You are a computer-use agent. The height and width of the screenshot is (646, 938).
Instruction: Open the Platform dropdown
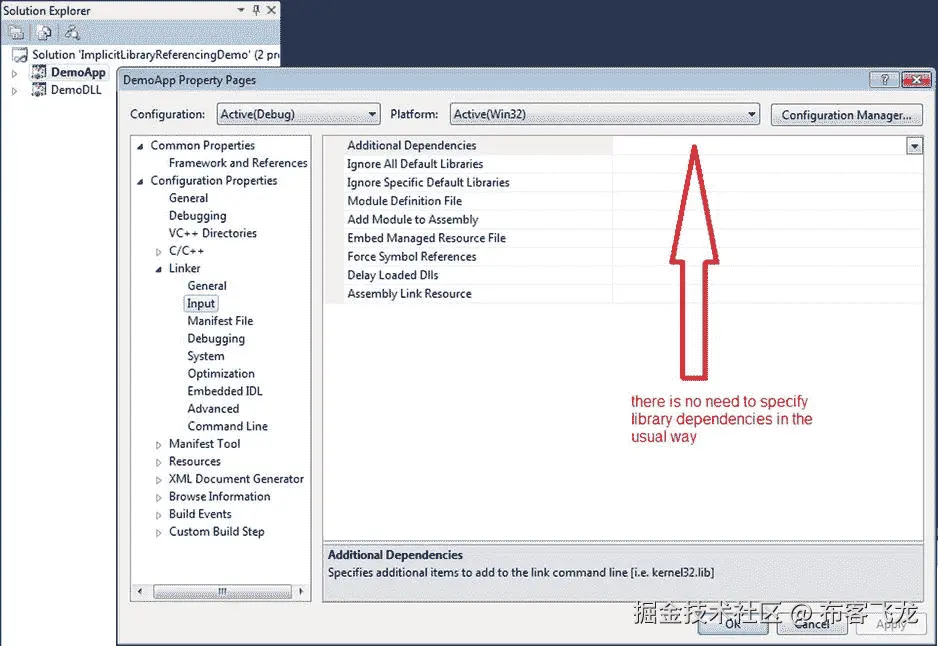[x=605, y=114]
